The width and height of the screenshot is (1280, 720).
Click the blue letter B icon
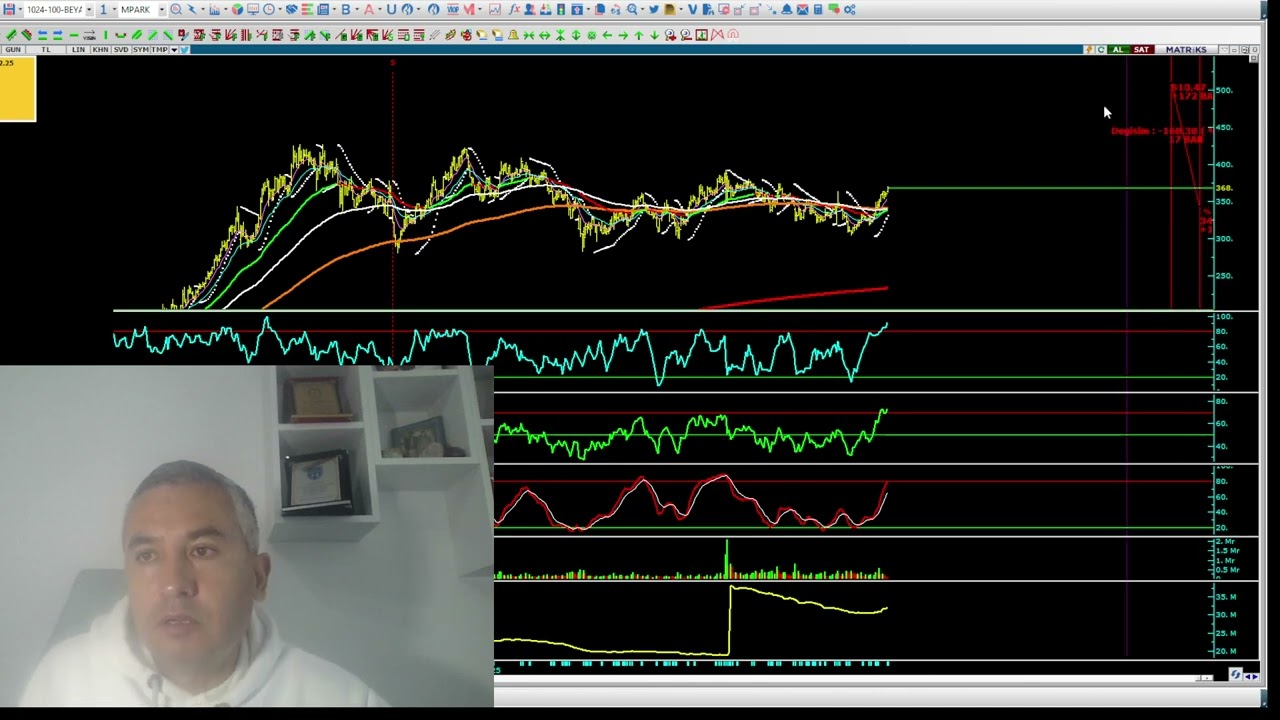(345, 10)
